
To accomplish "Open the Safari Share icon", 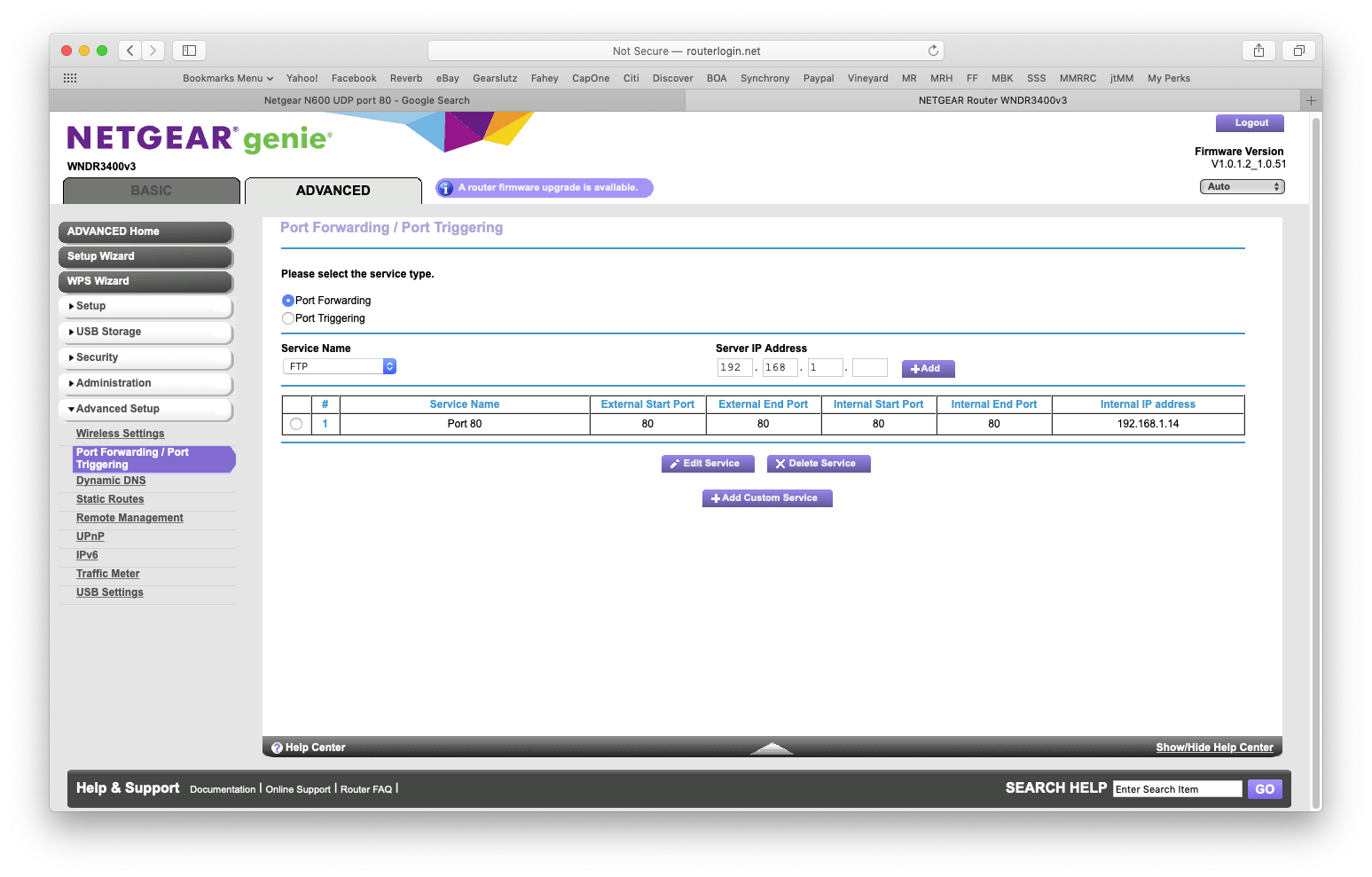I will tap(1258, 51).
